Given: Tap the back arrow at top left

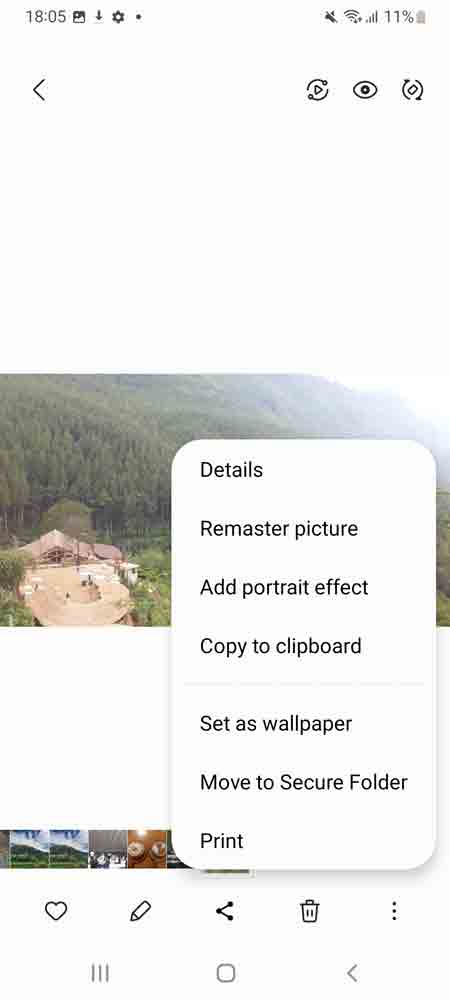Looking at the screenshot, I should tap(40, 90).
